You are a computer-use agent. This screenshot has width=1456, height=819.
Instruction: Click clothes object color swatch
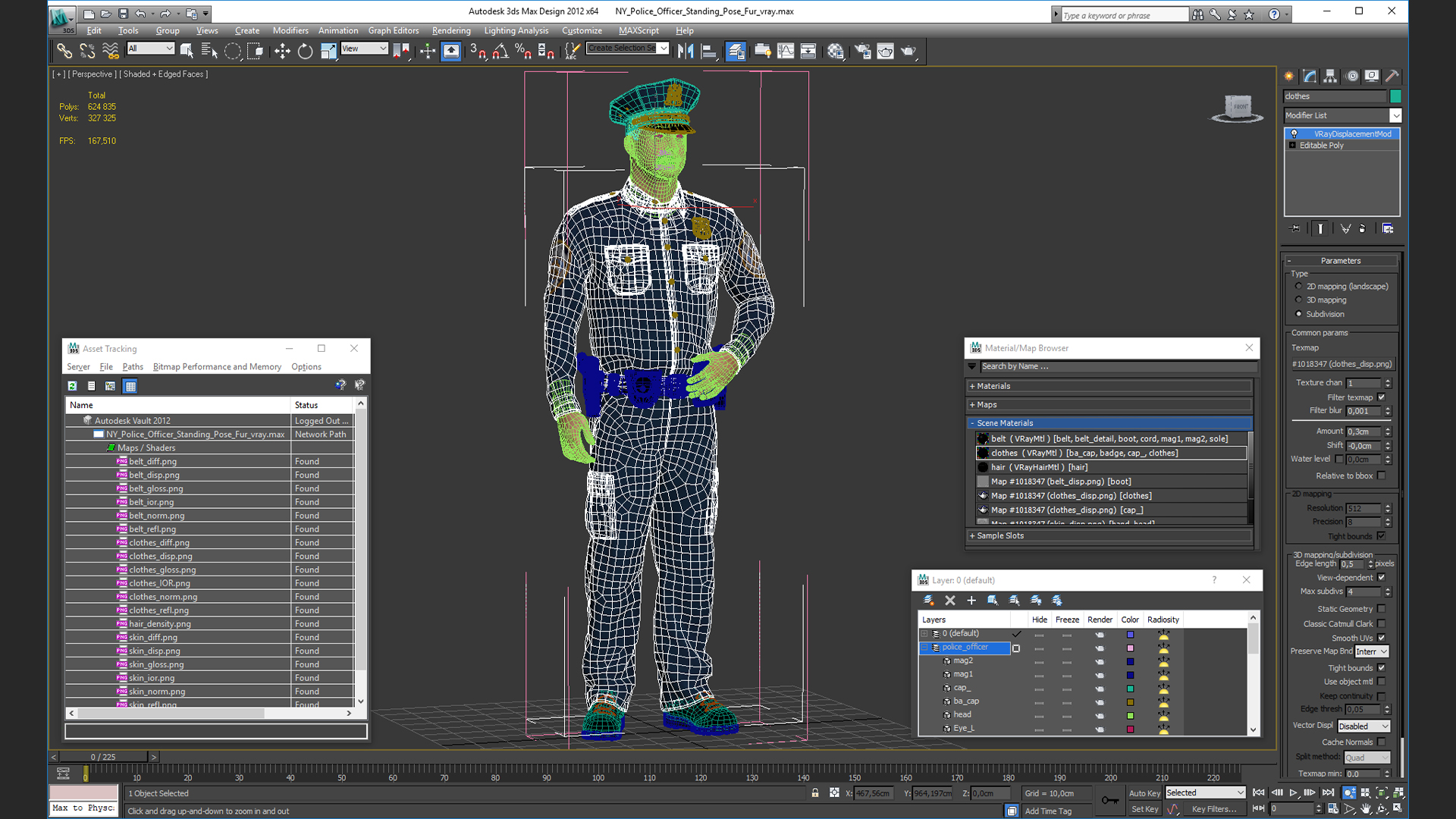click(x=1395, y=96)
